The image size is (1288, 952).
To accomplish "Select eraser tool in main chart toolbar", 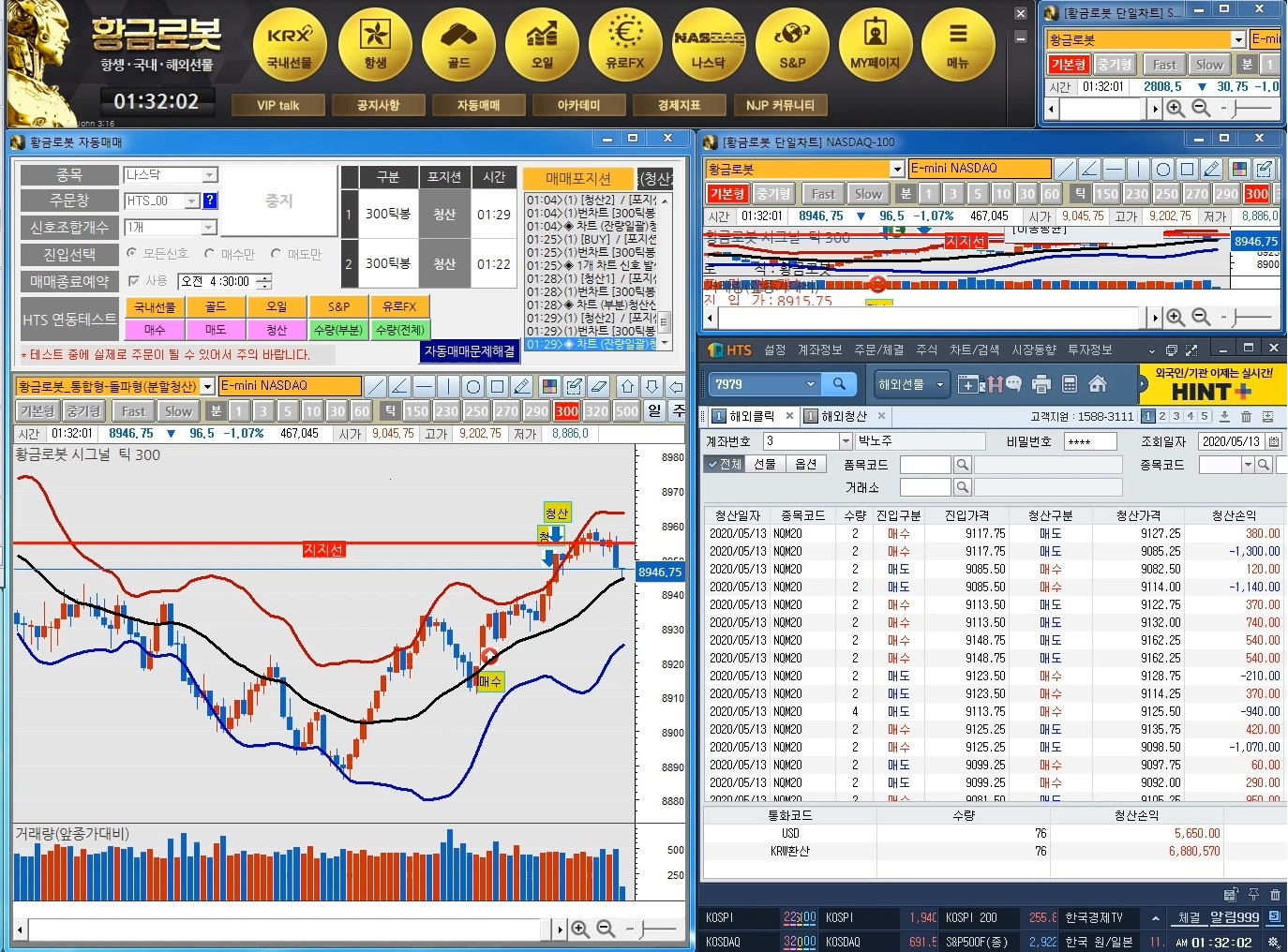I will 599,386.
